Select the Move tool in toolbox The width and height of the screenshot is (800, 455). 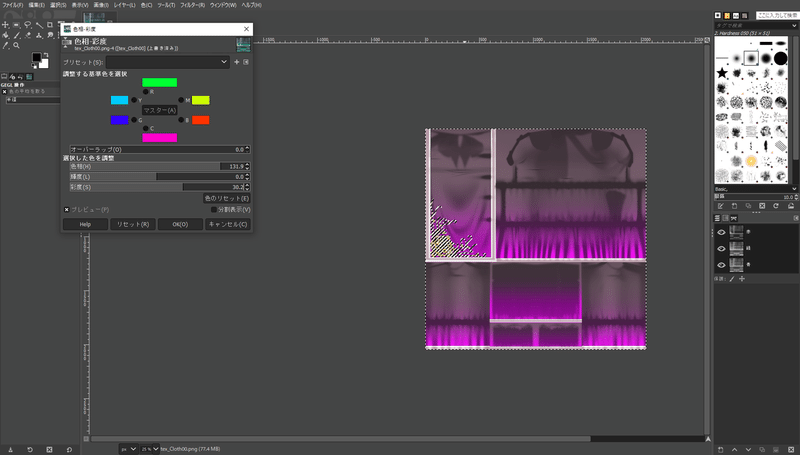(x=6, y=24)
